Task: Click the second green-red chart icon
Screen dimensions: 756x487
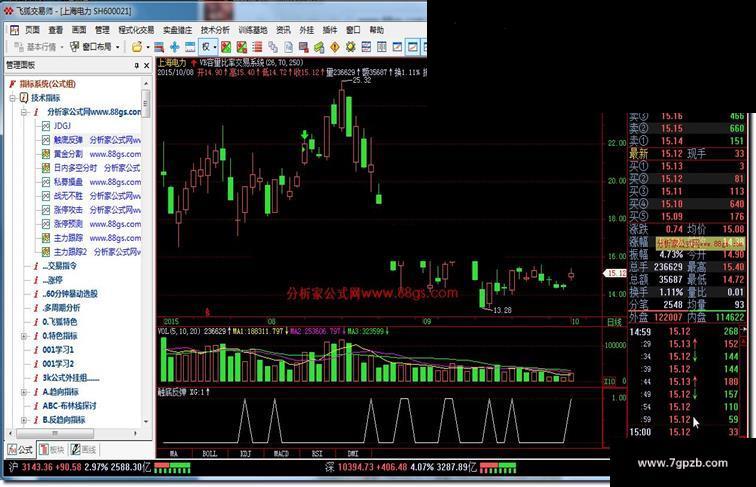Action: pyautogui.click(x=242, y=47)
